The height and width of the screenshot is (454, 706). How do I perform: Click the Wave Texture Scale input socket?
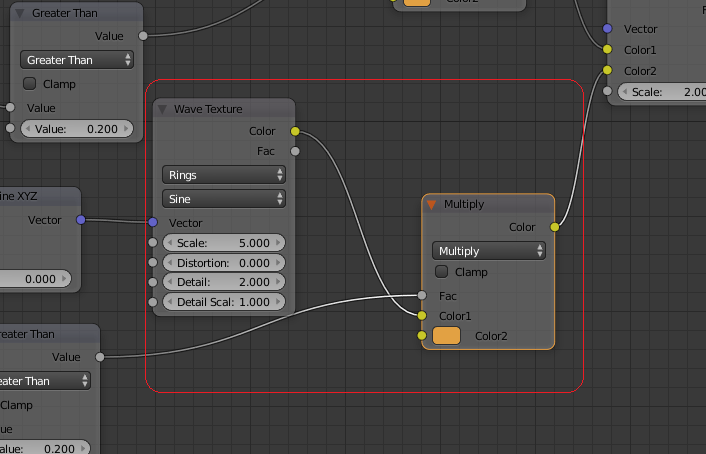153,242
